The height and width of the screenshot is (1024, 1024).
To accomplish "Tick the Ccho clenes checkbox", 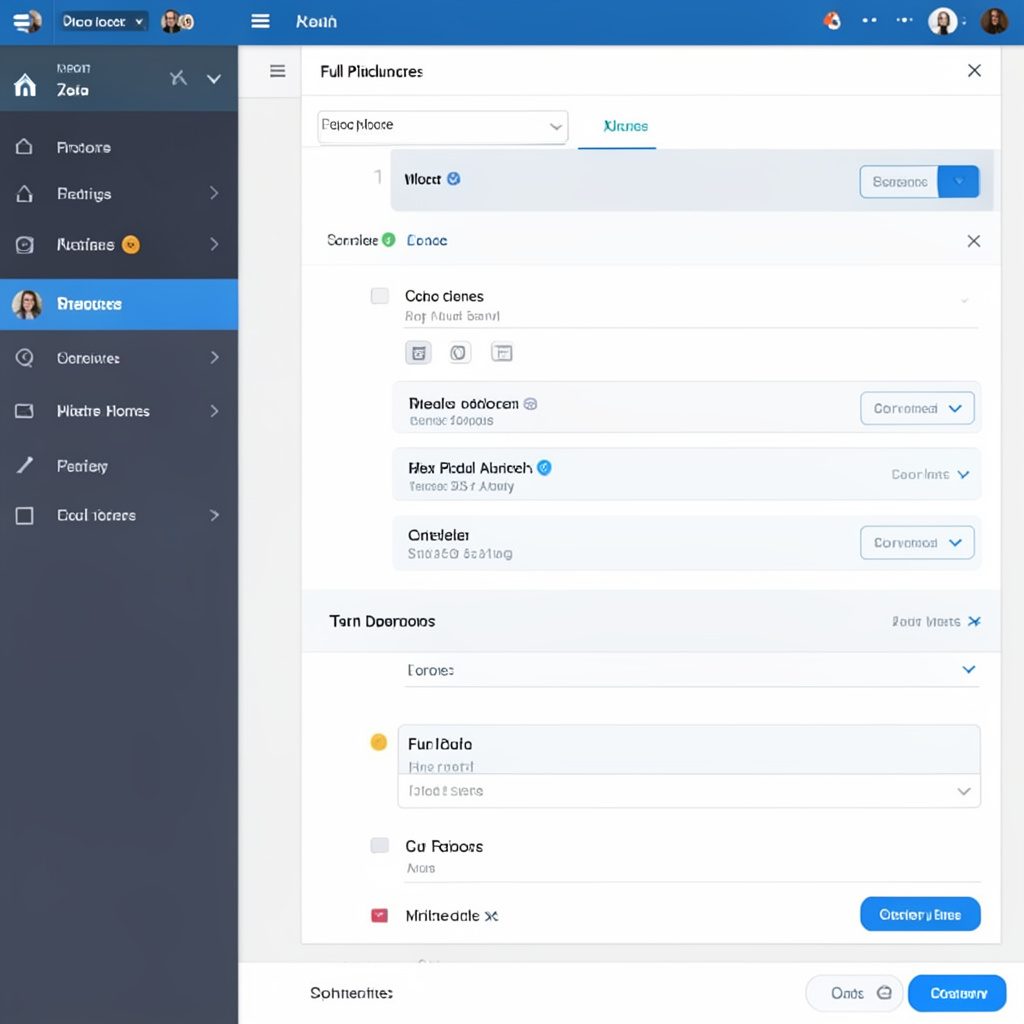I will 379,296.
